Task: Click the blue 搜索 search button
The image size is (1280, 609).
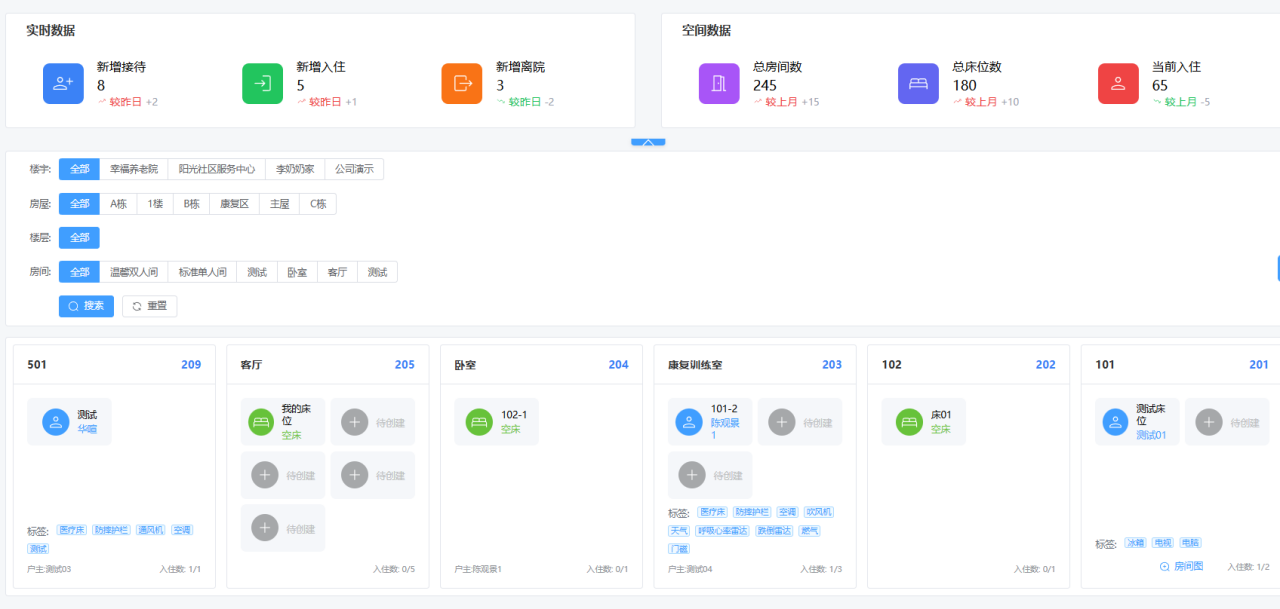Action: (86, 306)
